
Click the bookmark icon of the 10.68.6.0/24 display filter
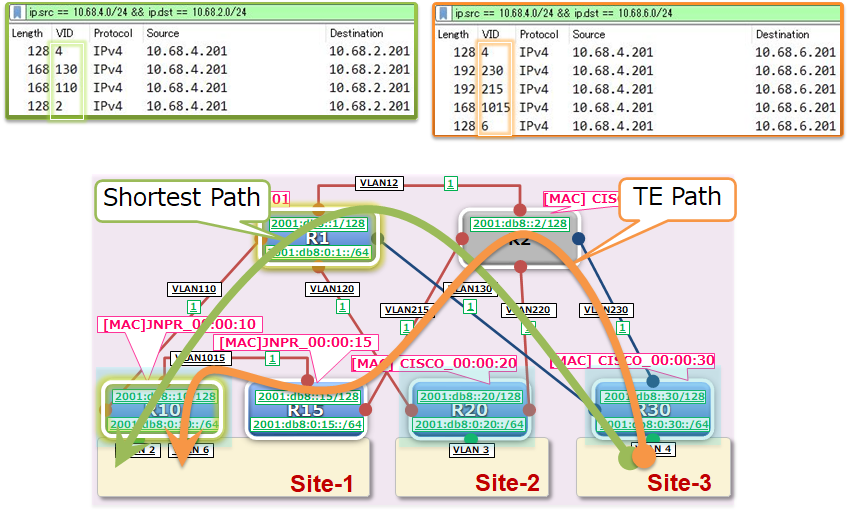coord(443,13)
